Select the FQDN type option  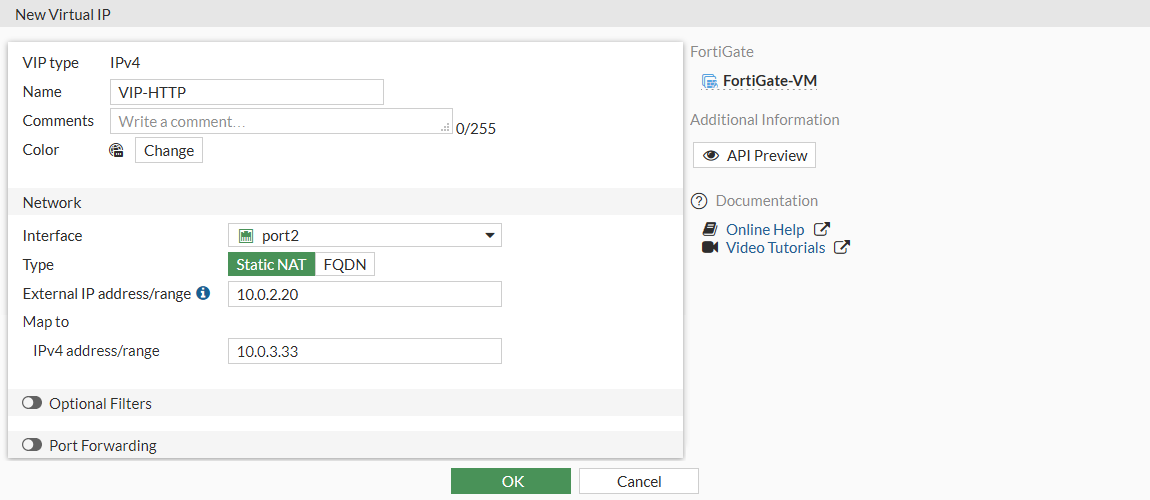pyautogui.click(x=345, y=265)
